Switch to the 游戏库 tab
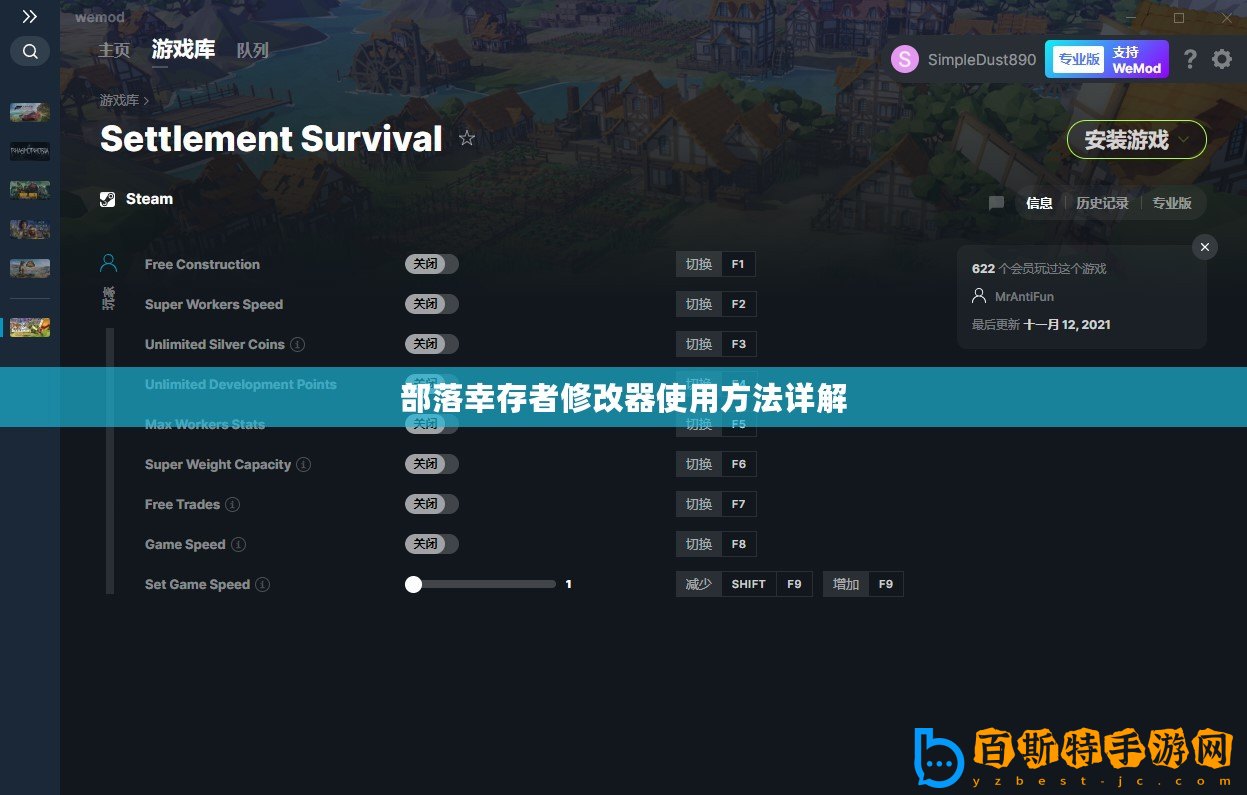This screenshot has height=795, width=1247. (183, 49)
